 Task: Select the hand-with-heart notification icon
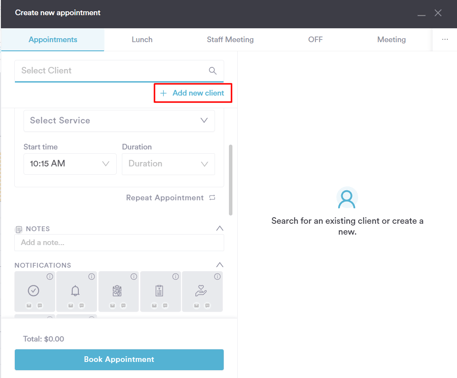pyautogui.click(x=201, y=291)
